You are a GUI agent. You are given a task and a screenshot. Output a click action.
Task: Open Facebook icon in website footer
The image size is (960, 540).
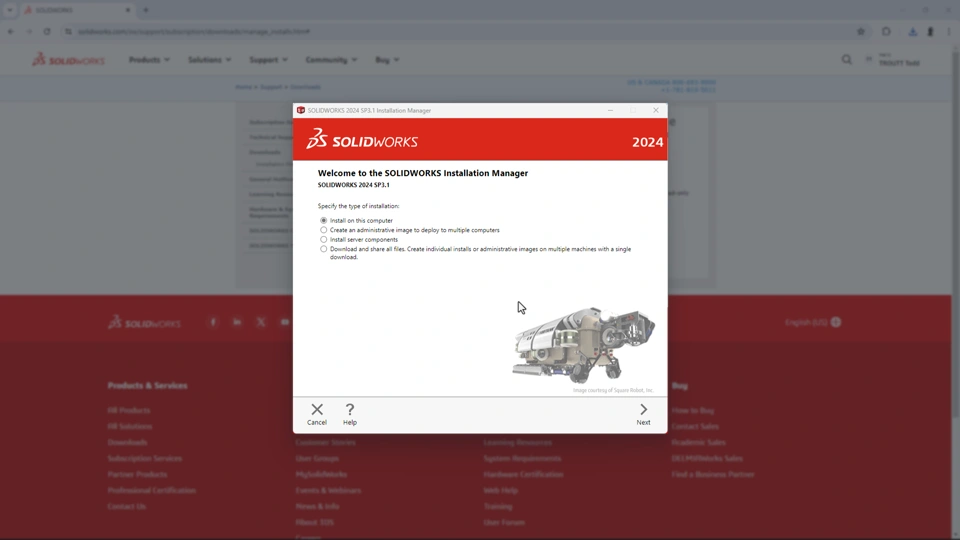[213, 322]
